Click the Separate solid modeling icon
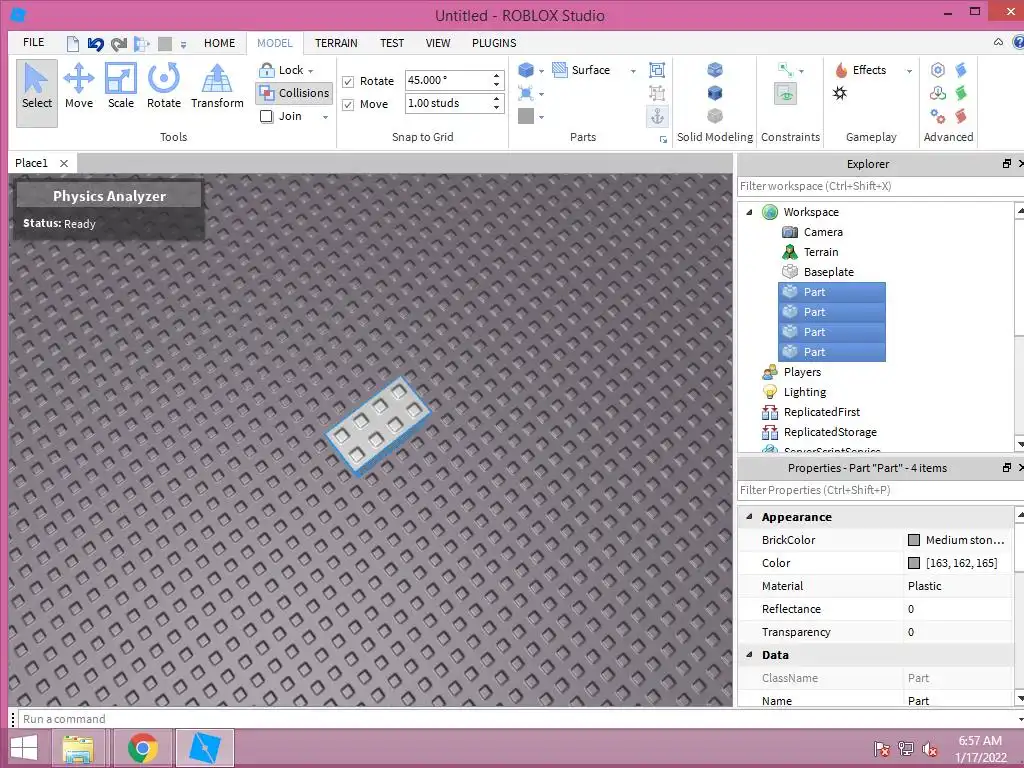Image resolution: width=1024 pixels, height=768 pixels. [x=715, y=116]
